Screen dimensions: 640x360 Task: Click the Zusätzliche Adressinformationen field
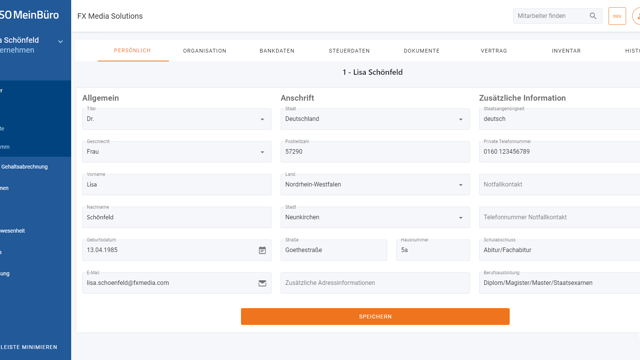pyautogui.click(x=375, y=283)
